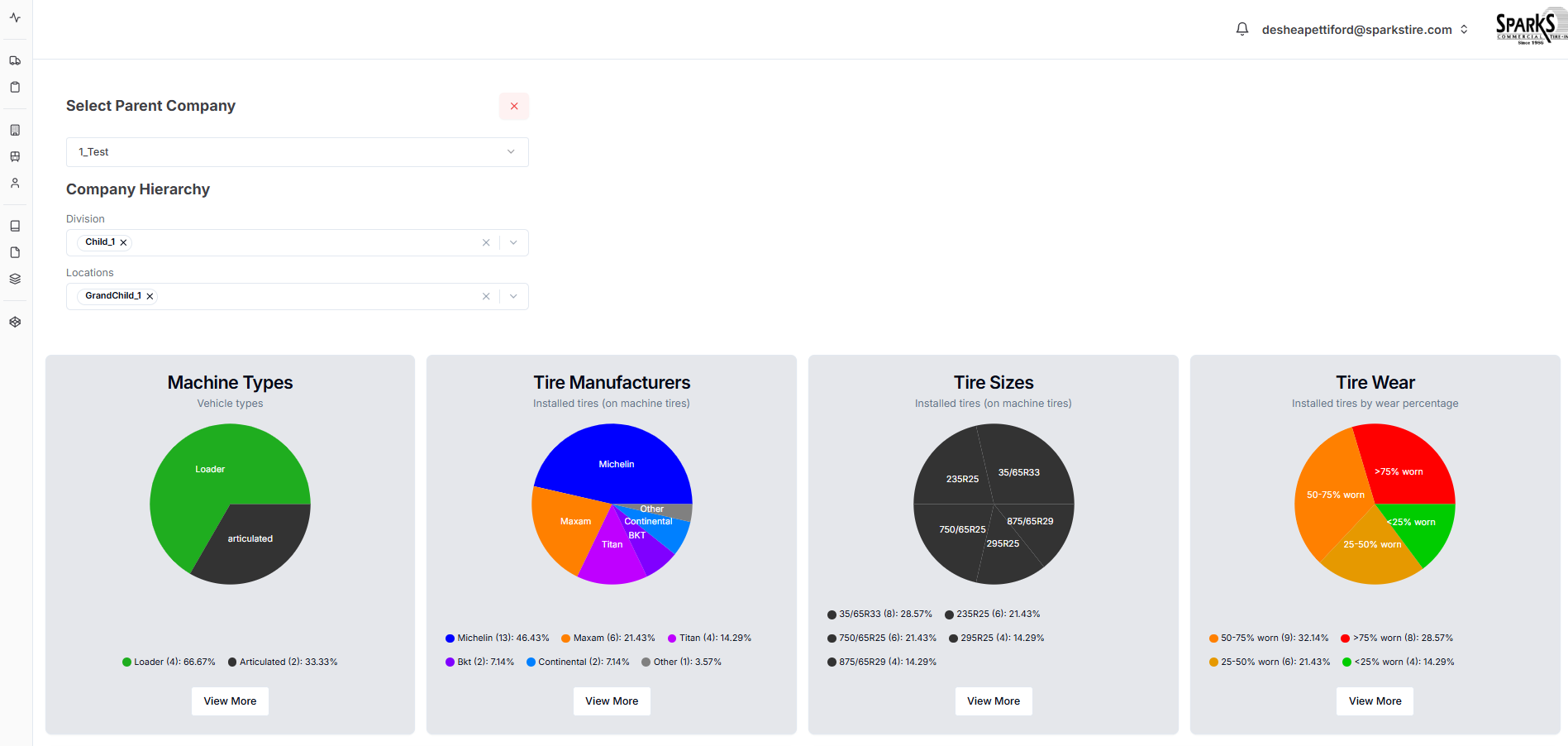Open the activity dashboard icon in sidebar
This screenshot has width=1568, height=746.
15,17
